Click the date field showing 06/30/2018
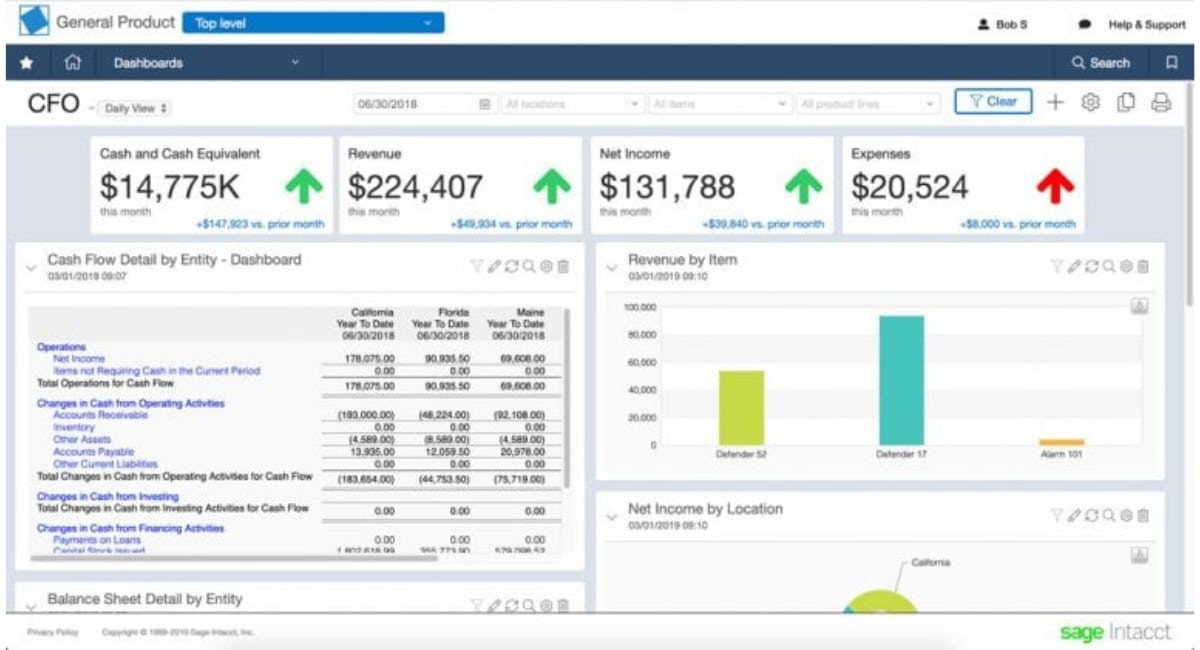 click(420, 104)
